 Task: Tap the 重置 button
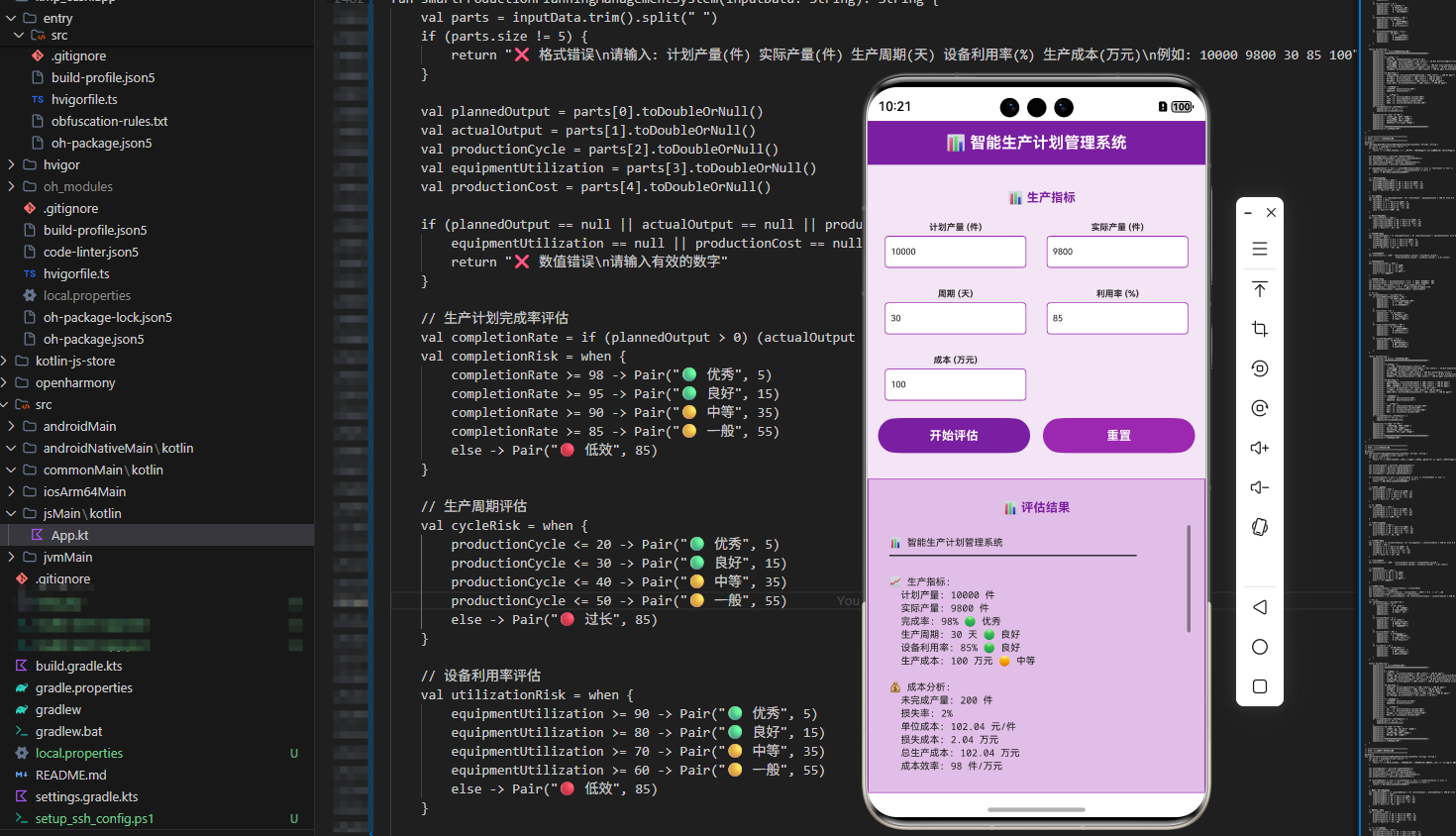coord(1118,435)
